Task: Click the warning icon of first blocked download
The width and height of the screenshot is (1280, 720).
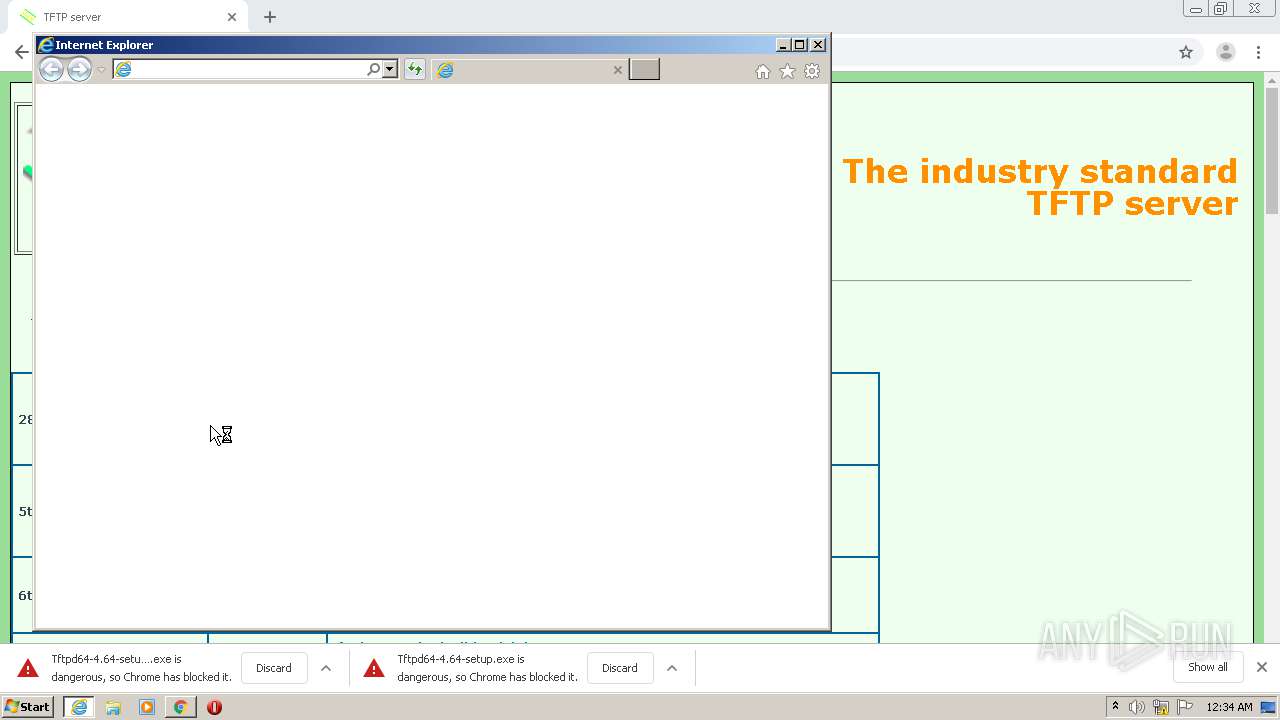Action: pyautogui.click(x=28, y=668)
